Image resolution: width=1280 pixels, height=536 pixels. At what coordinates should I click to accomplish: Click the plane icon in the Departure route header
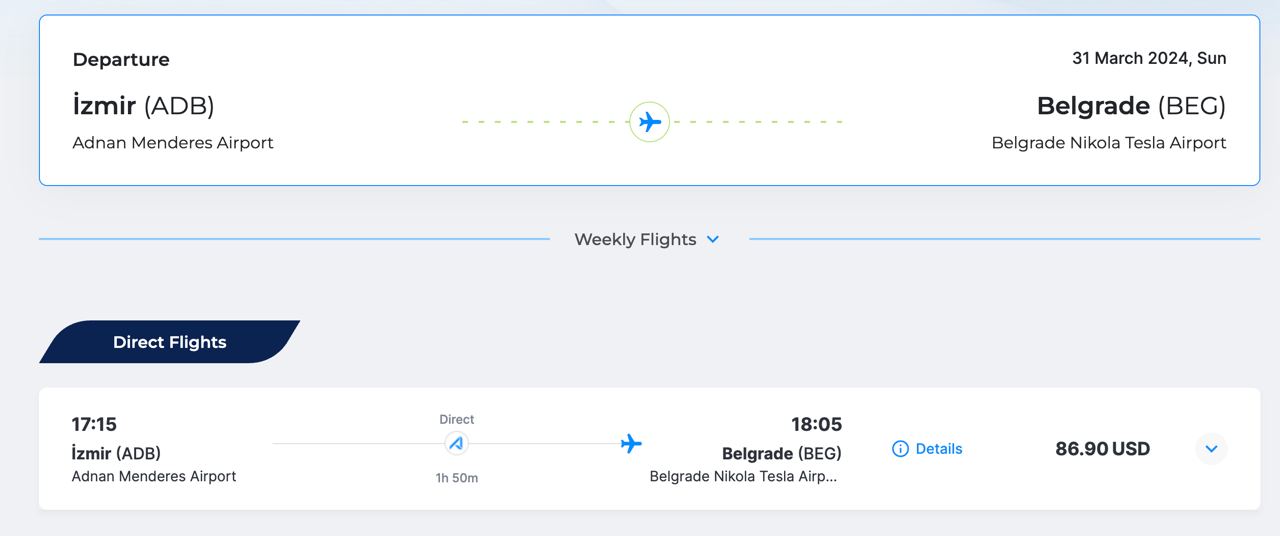click(x=650, y=122)
